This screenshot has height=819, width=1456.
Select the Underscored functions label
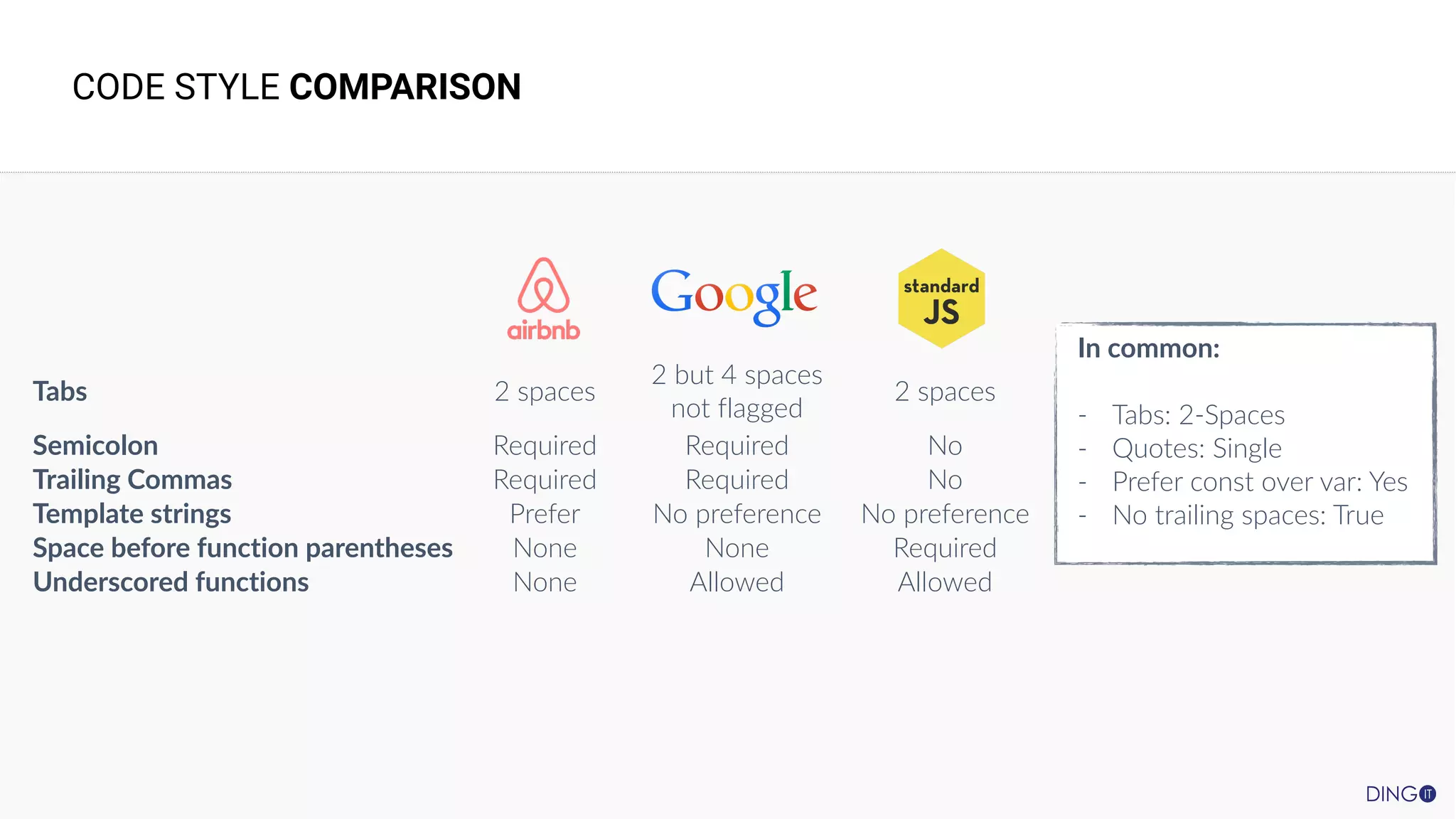point(171,582)
